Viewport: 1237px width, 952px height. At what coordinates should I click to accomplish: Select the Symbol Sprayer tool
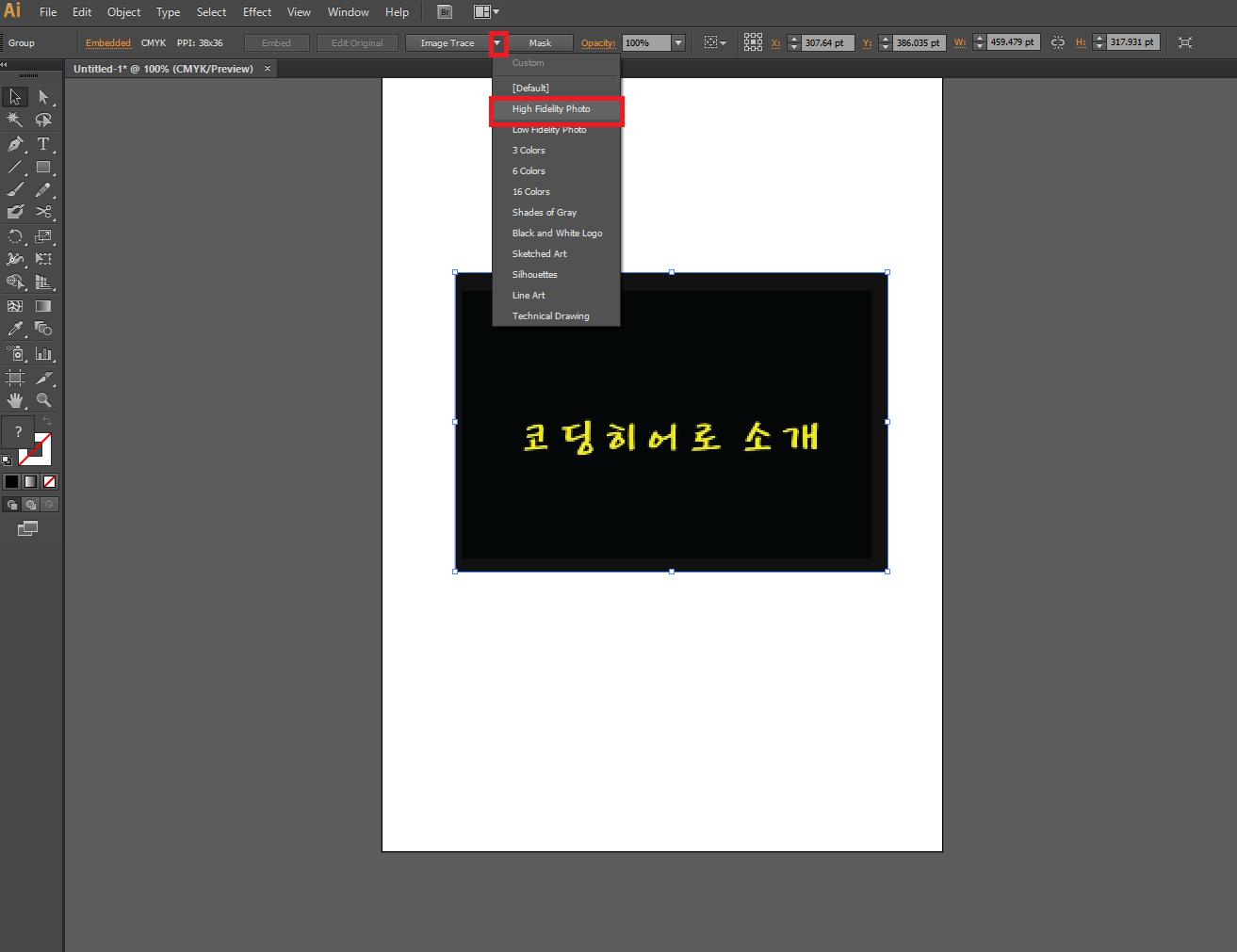click(15, 354)
